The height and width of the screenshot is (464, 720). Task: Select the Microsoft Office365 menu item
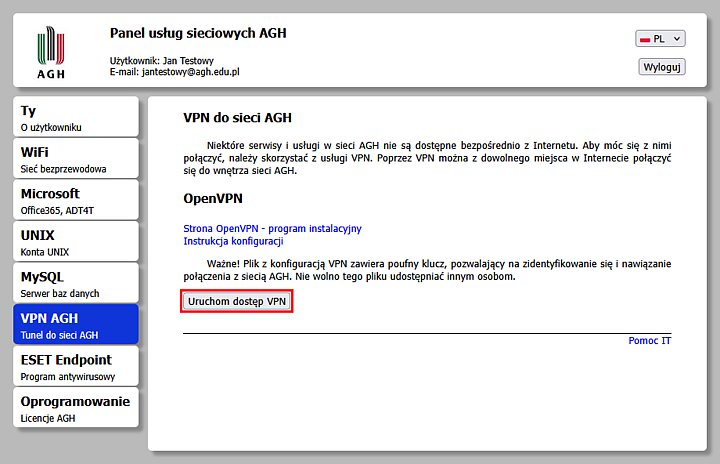point(76,200)
